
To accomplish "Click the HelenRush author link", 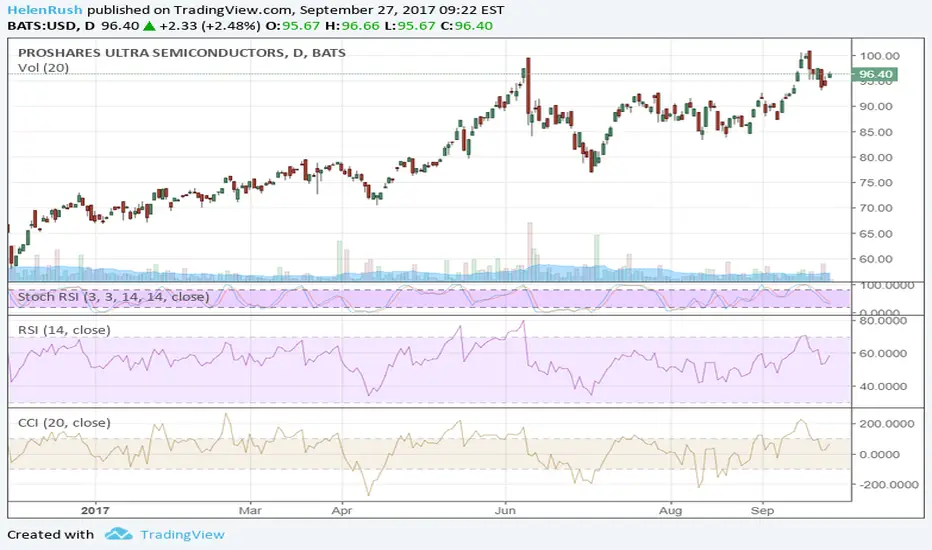I will [x=45, y=10].
